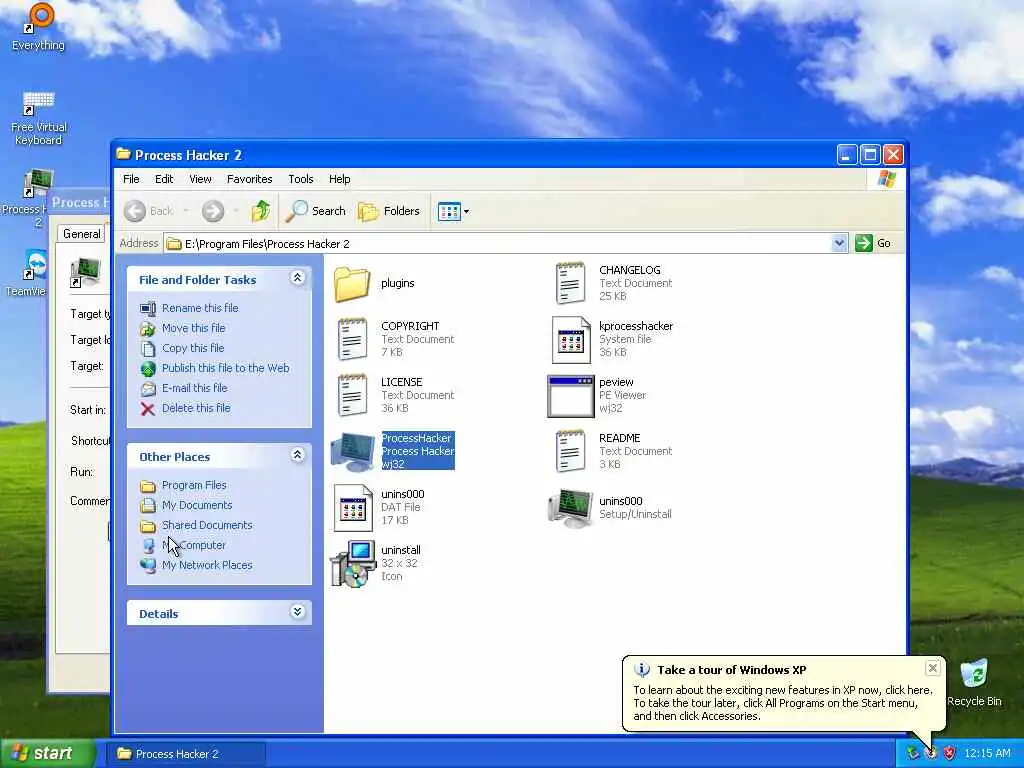Select the kprocesshacker system file icon
1024x768 pixels.
571,340
